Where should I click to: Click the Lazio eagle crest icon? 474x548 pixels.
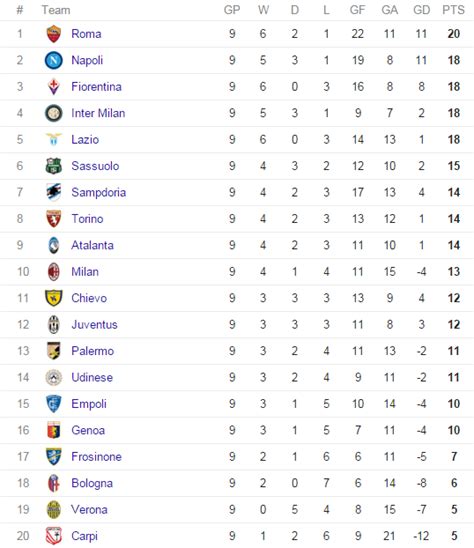point(53,139)
